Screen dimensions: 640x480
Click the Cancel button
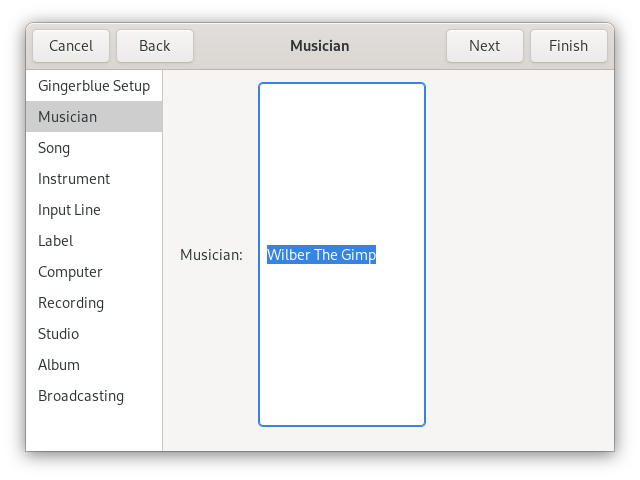71,46
